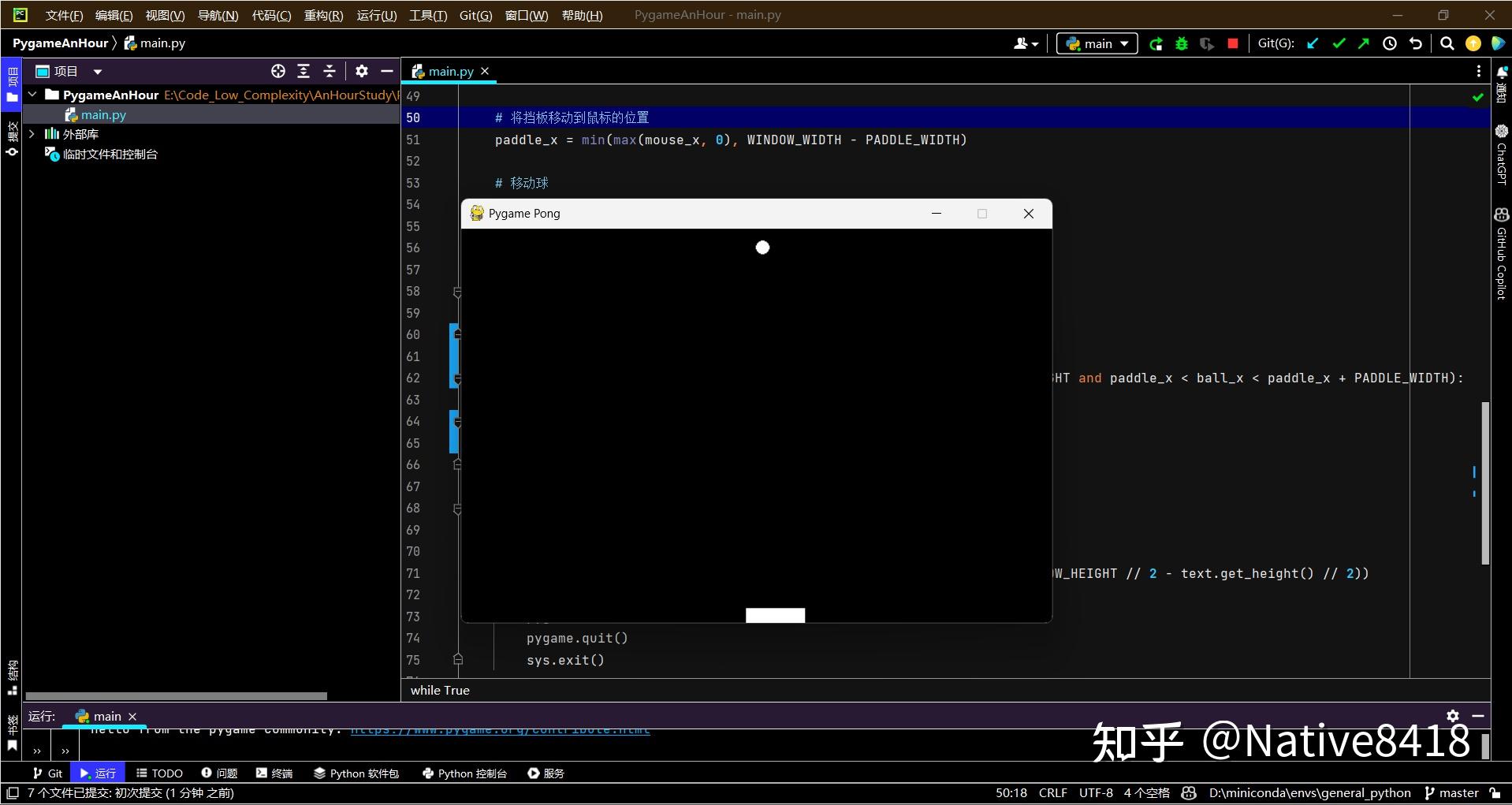Stop the running program with red square
Screen dimensions: 1512x805
tap(1233, 43)
